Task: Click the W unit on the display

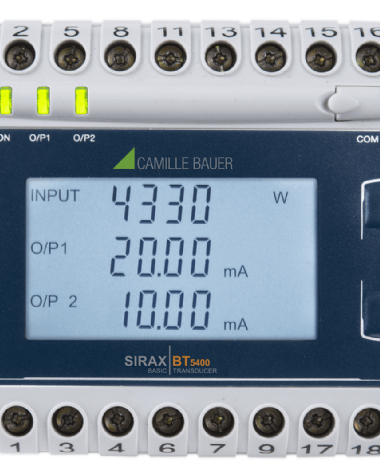Action: click(x=280, y=197)
